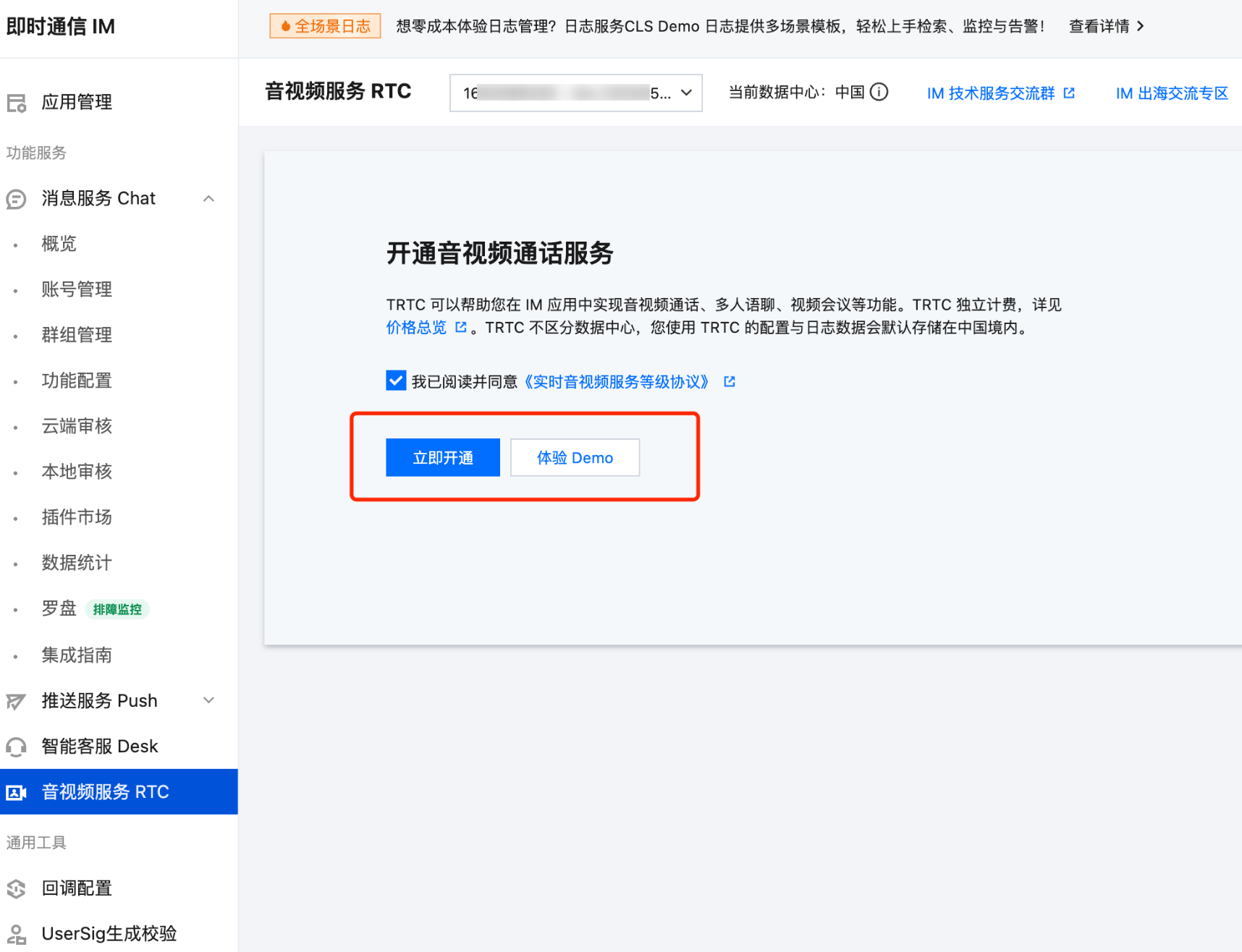
Task: Click the 即时通信 IM title
Action: pyautogui.click(x=61, y=27)
